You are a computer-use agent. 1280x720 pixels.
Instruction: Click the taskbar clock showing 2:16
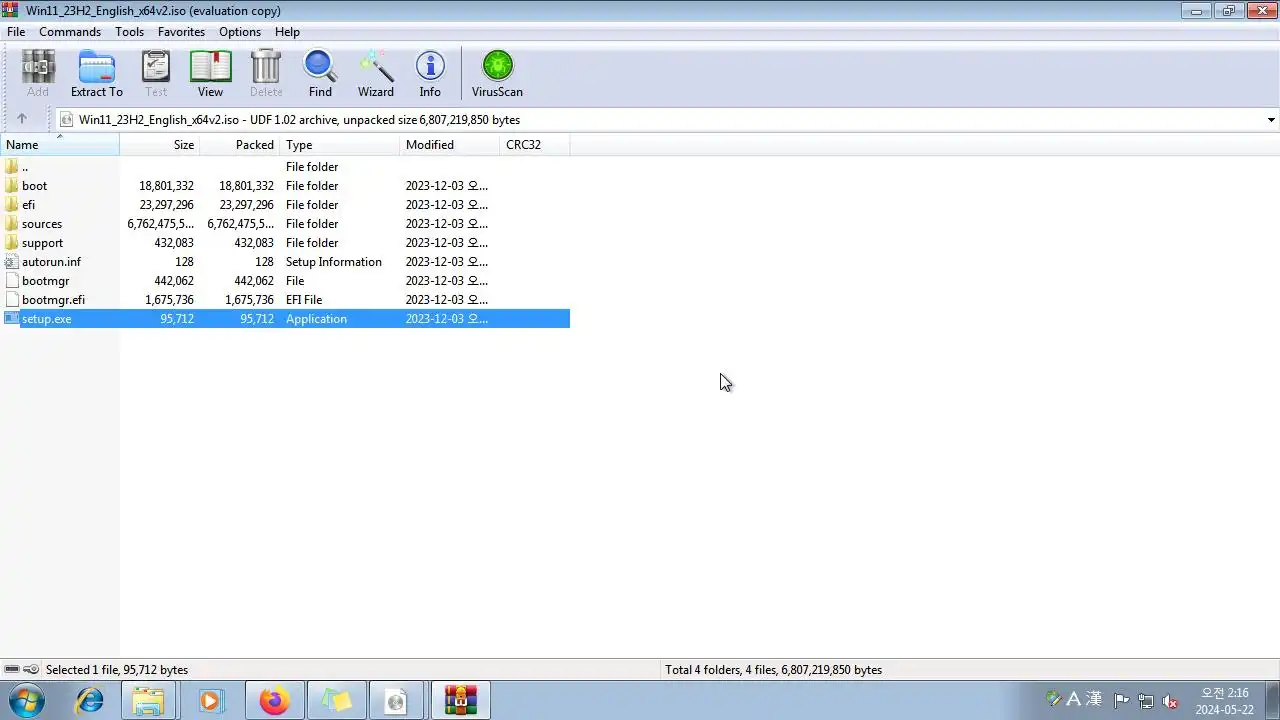(x=1224, y=701)
